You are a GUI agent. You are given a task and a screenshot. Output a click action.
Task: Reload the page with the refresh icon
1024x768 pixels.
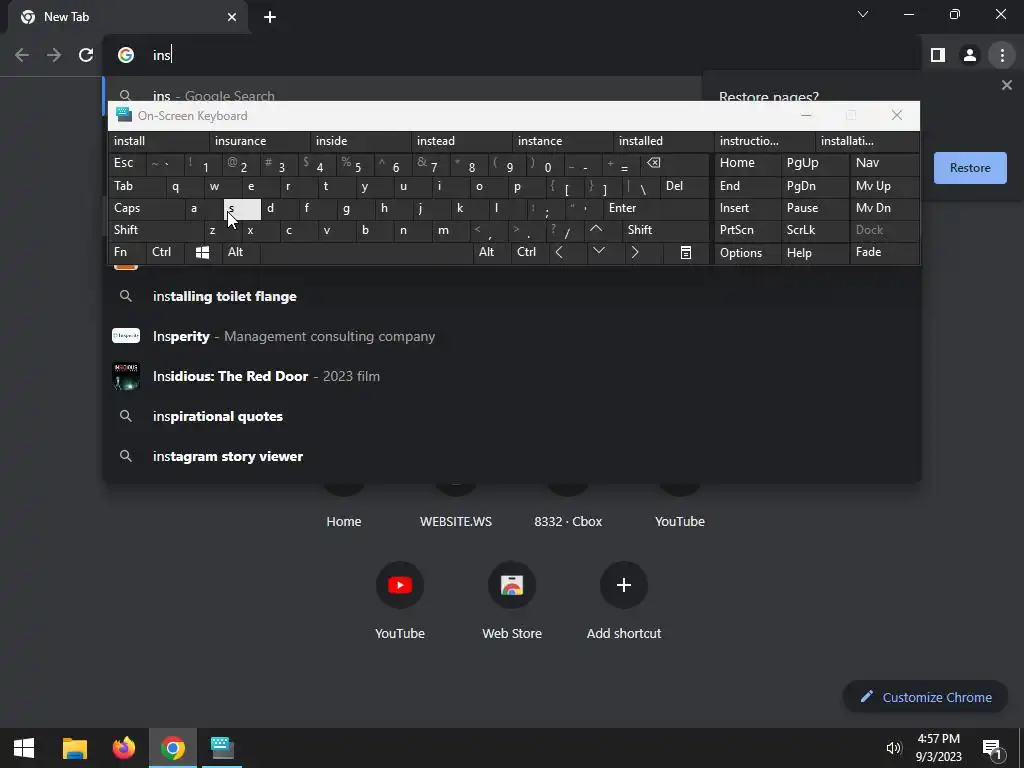(86, 55)
